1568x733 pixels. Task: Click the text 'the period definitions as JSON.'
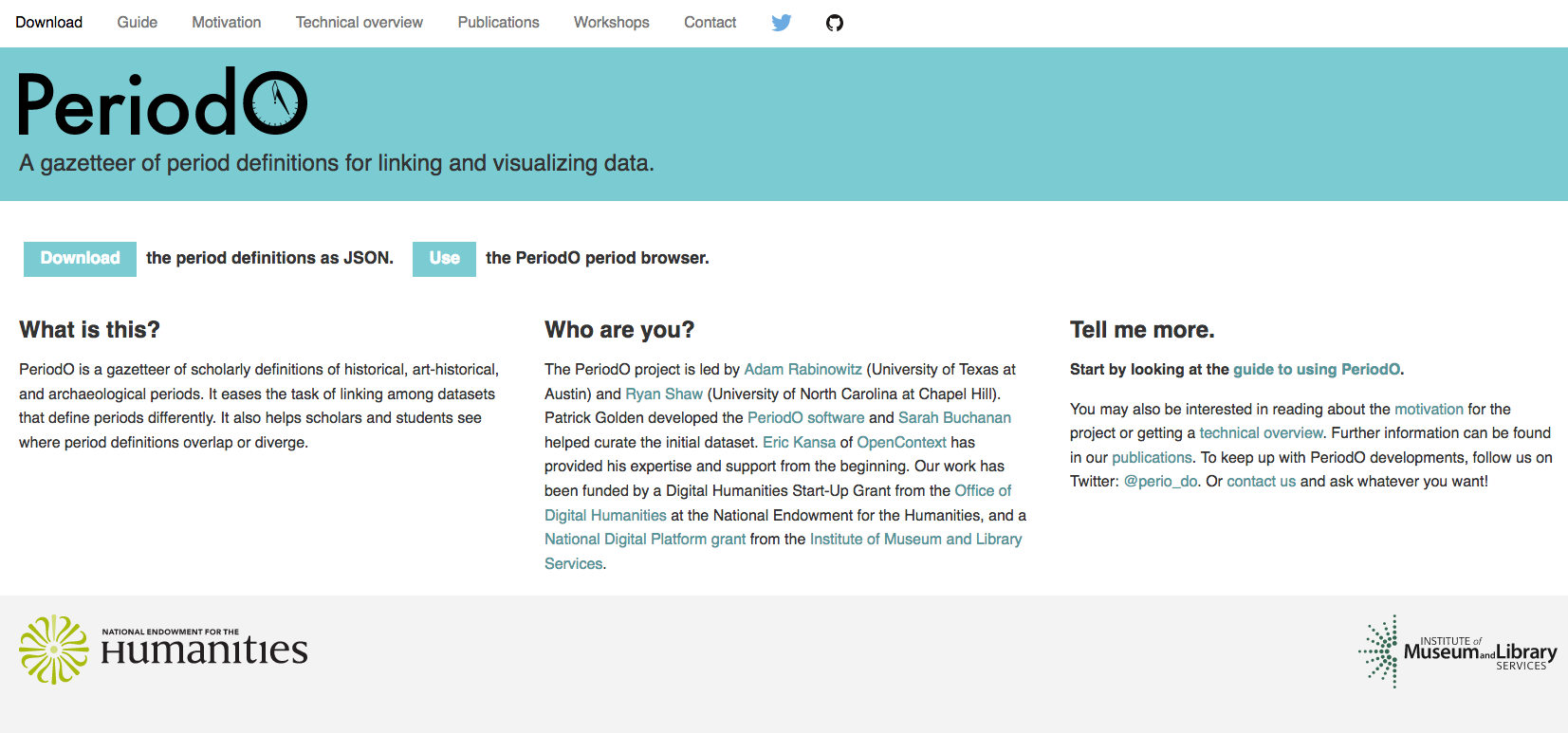[x=269, y=258]
